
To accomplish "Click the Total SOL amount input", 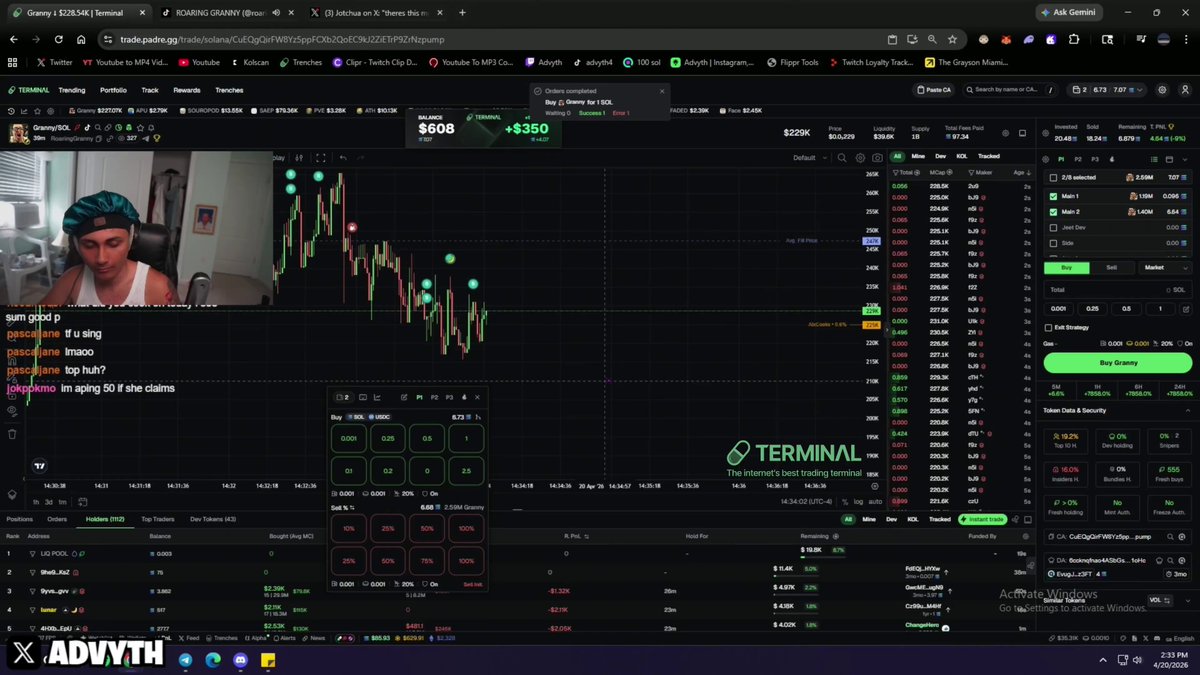I will (x=1118, y=289).
